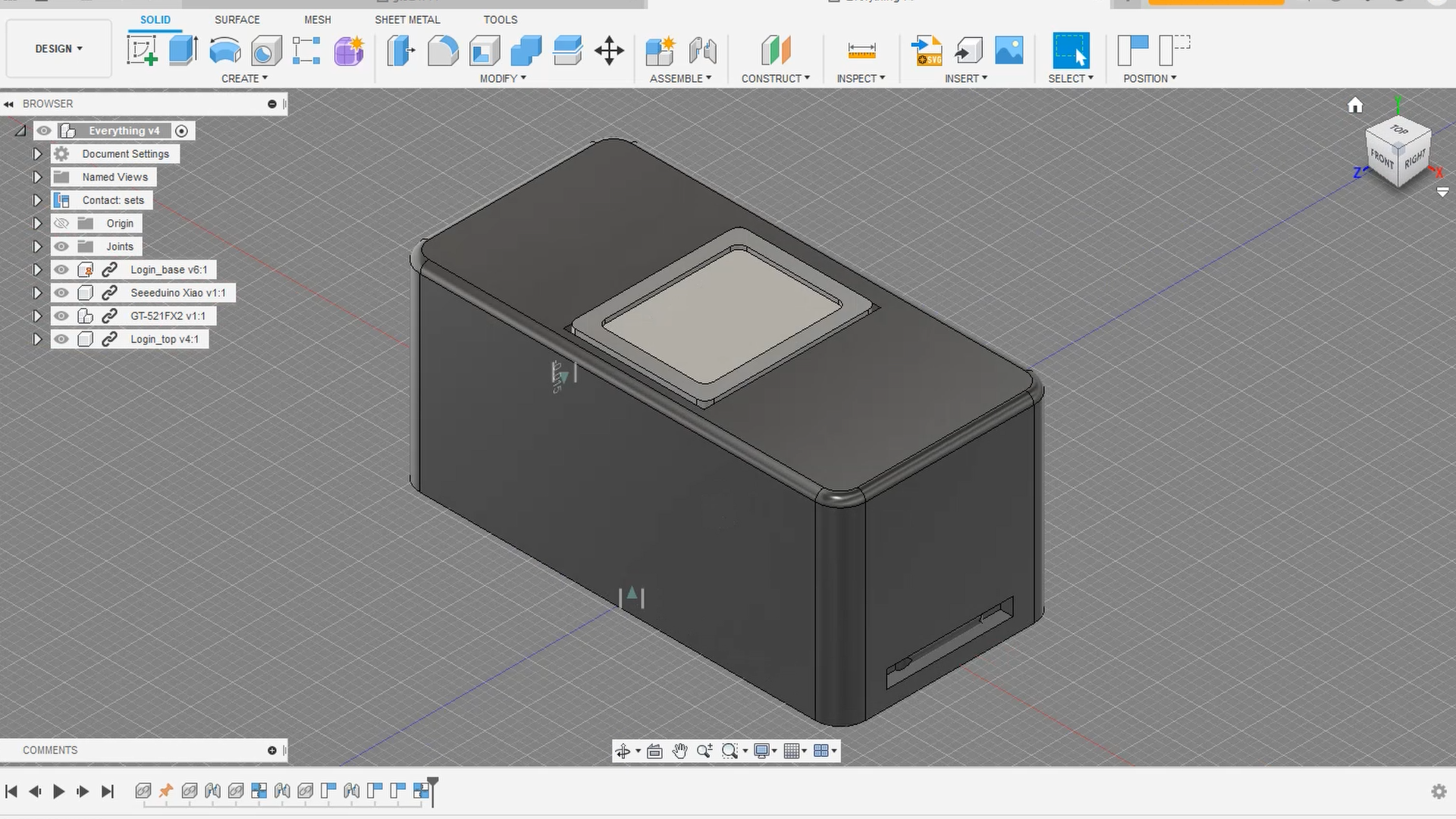Switch to the SURFACE tab

click(237, 20)
